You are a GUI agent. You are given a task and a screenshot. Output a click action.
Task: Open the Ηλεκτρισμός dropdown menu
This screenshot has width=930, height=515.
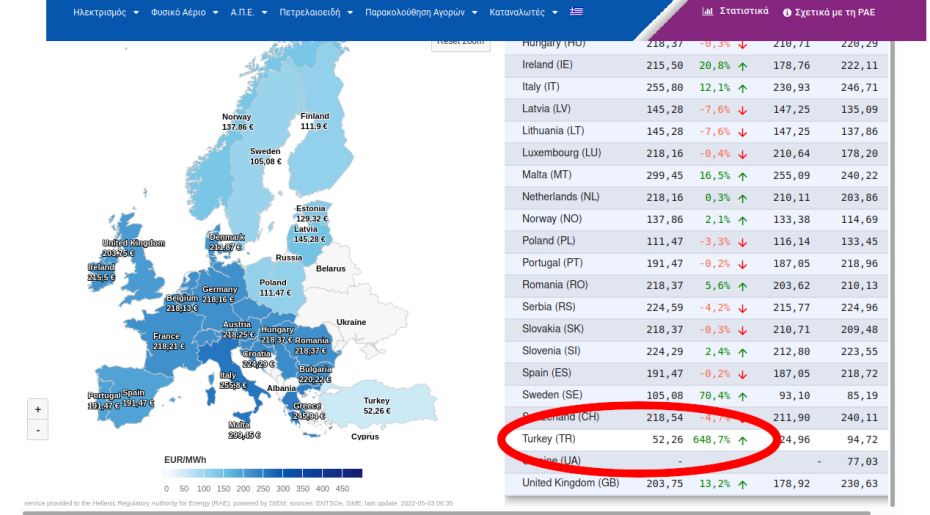click(x=106, y=12)
